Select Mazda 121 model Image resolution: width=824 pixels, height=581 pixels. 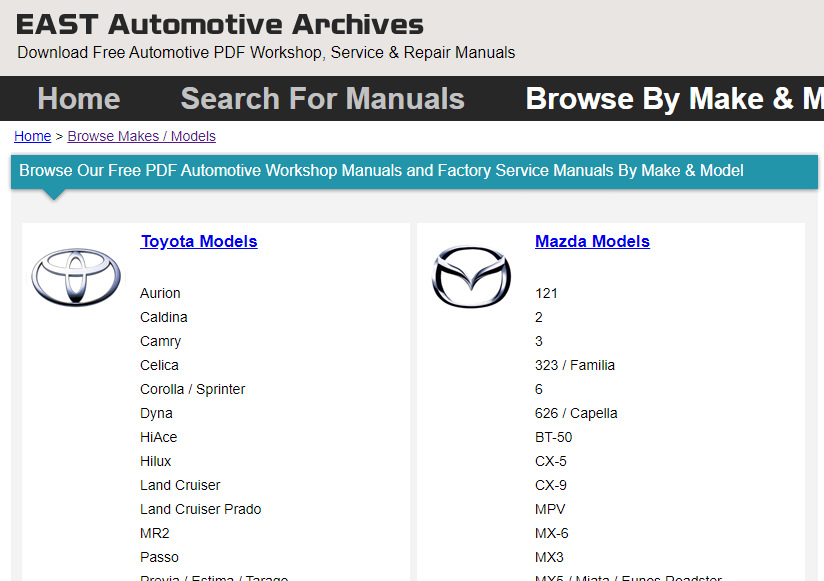546,293
